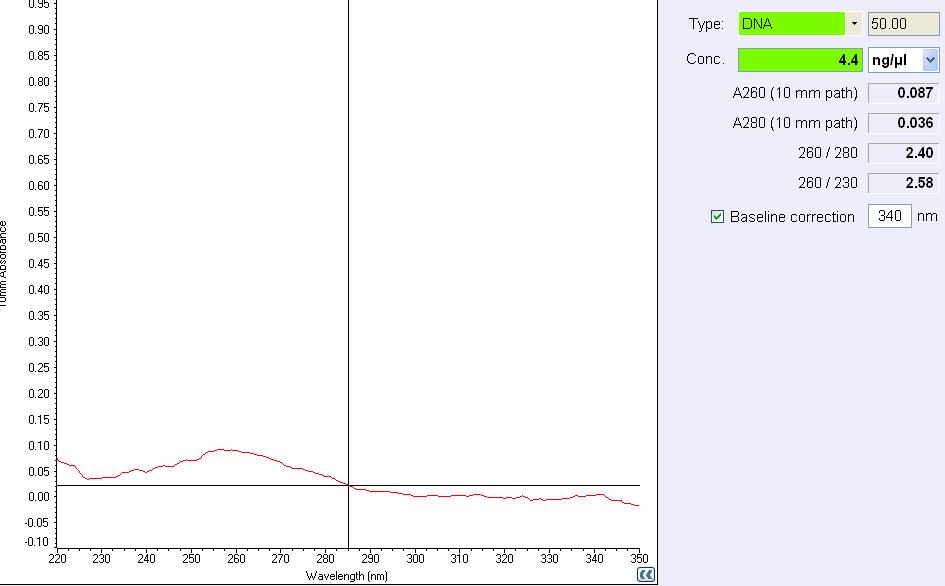
Task: Toggle the Baseline correction checkbox
Action: pos(717,216)
